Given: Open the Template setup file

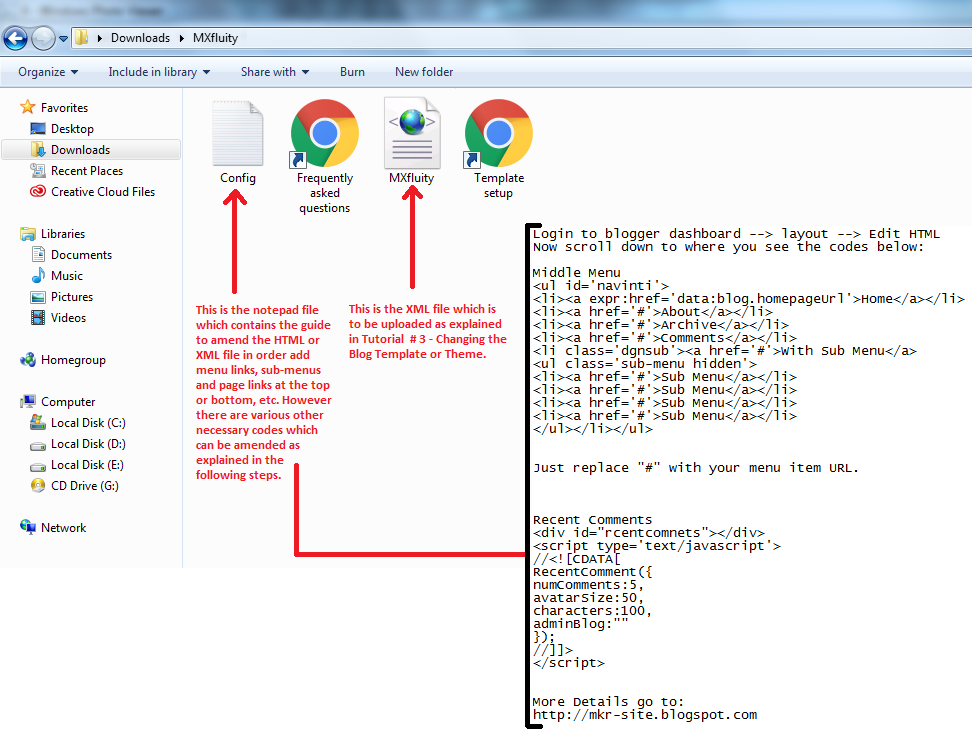Looking at the screenshot, I should tap(498, 133).
